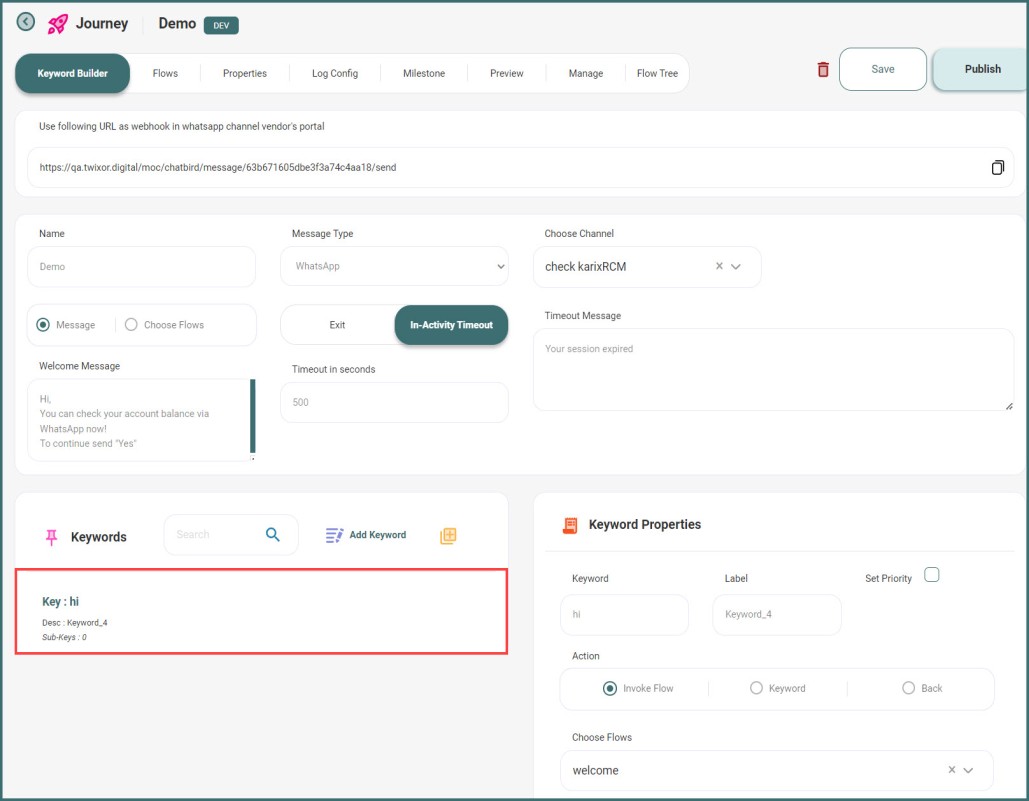Screen dimensions: 1029x801
Task: Expand the Choose Flows dropdown arrow
Action: pyautogui.click(x=969, y=770)
